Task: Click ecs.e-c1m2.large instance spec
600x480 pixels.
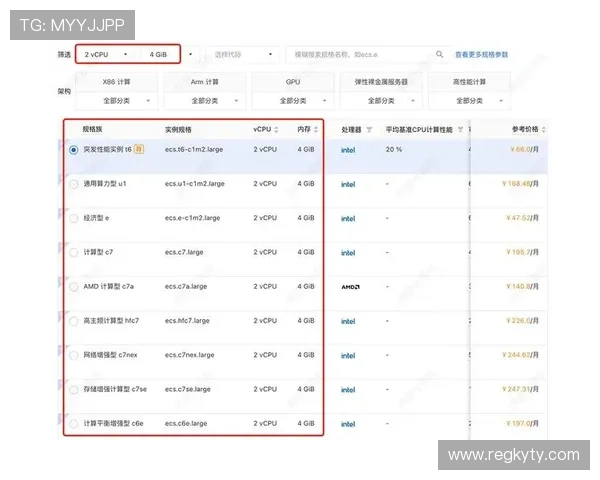Action: pyautogui.click(x=192, y=218)
